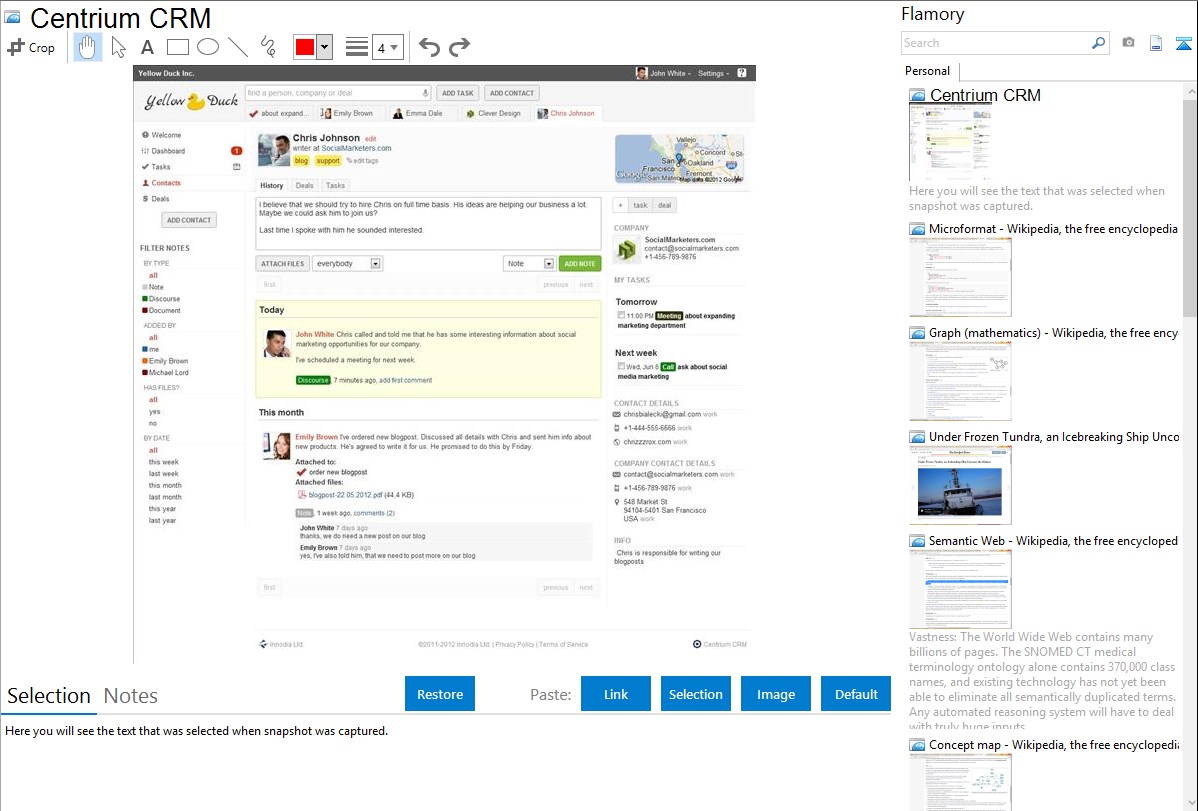Click the document page icon in Flamory
Screen dimensions: 1198x811
[x=1156, y=43]
